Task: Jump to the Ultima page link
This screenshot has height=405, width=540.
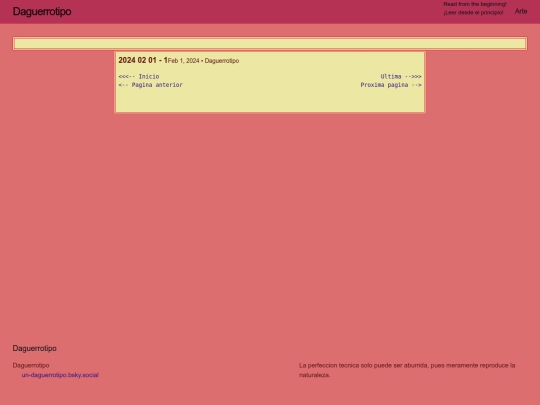Action: click(401, 76)
